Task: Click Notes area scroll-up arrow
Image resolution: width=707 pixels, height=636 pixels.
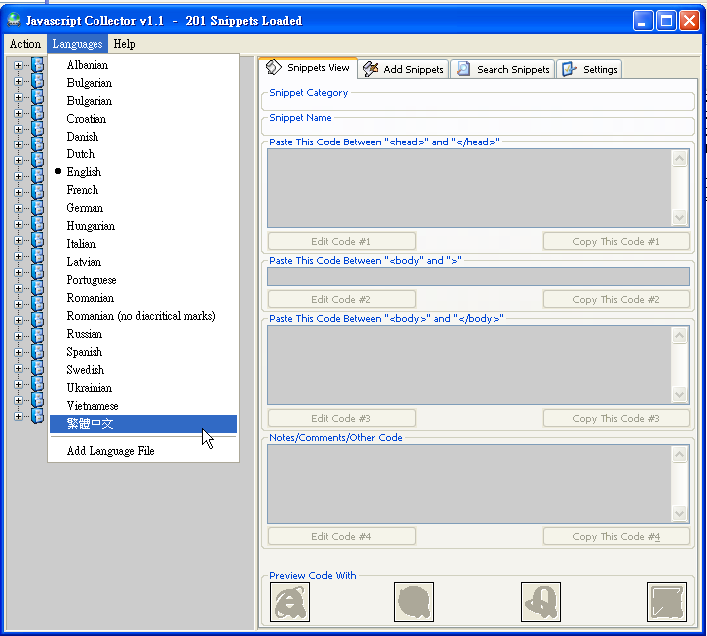Action: (x=679, y=454)
